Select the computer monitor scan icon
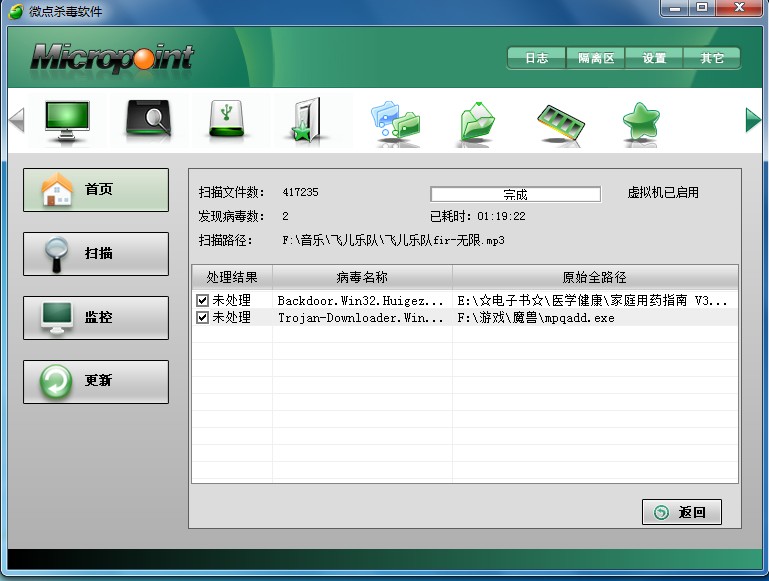Image resolution: width=769 pixels, height=581 pixels. click(x=67, y=121)
